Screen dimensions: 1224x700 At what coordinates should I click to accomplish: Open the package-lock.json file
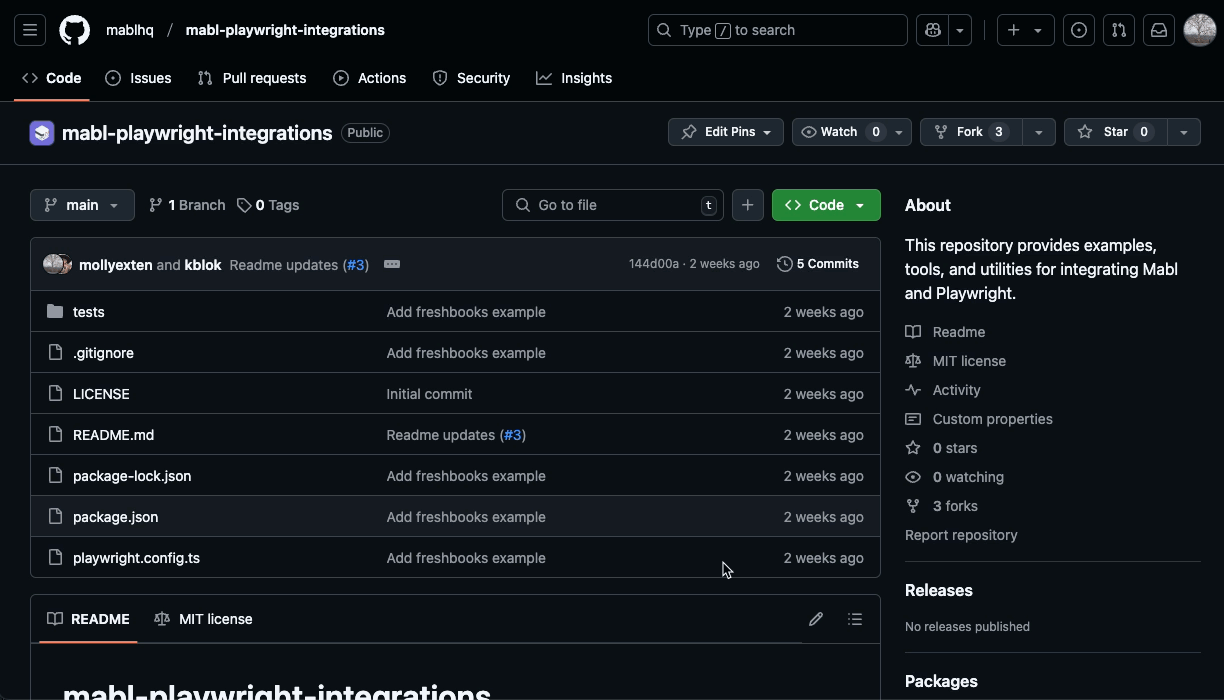pos(132,476)
